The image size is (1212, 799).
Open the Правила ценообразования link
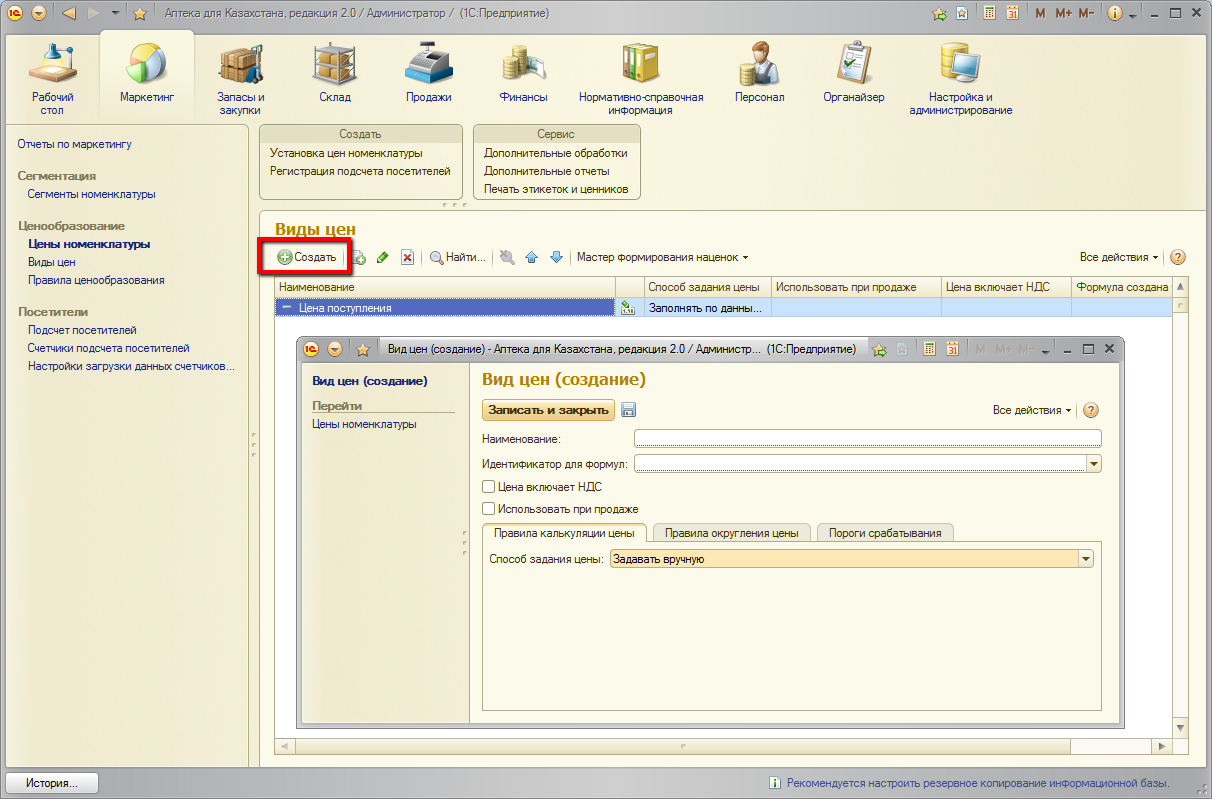pos(96,280)
